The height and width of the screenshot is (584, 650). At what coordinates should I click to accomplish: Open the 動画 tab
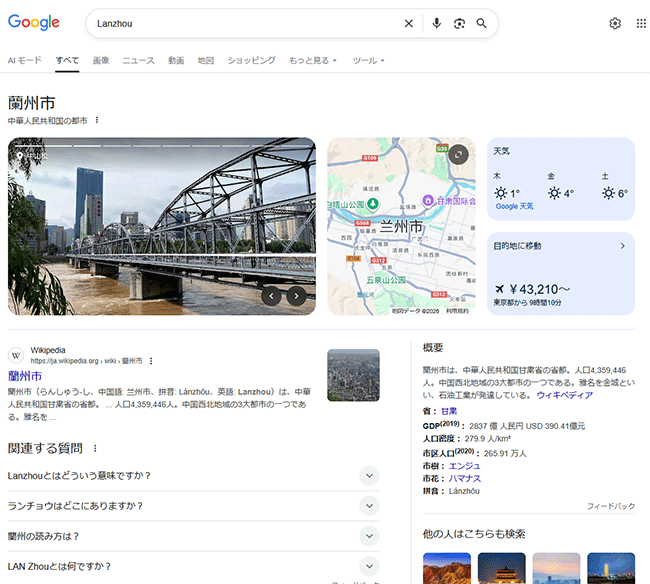tap(176, 61)
